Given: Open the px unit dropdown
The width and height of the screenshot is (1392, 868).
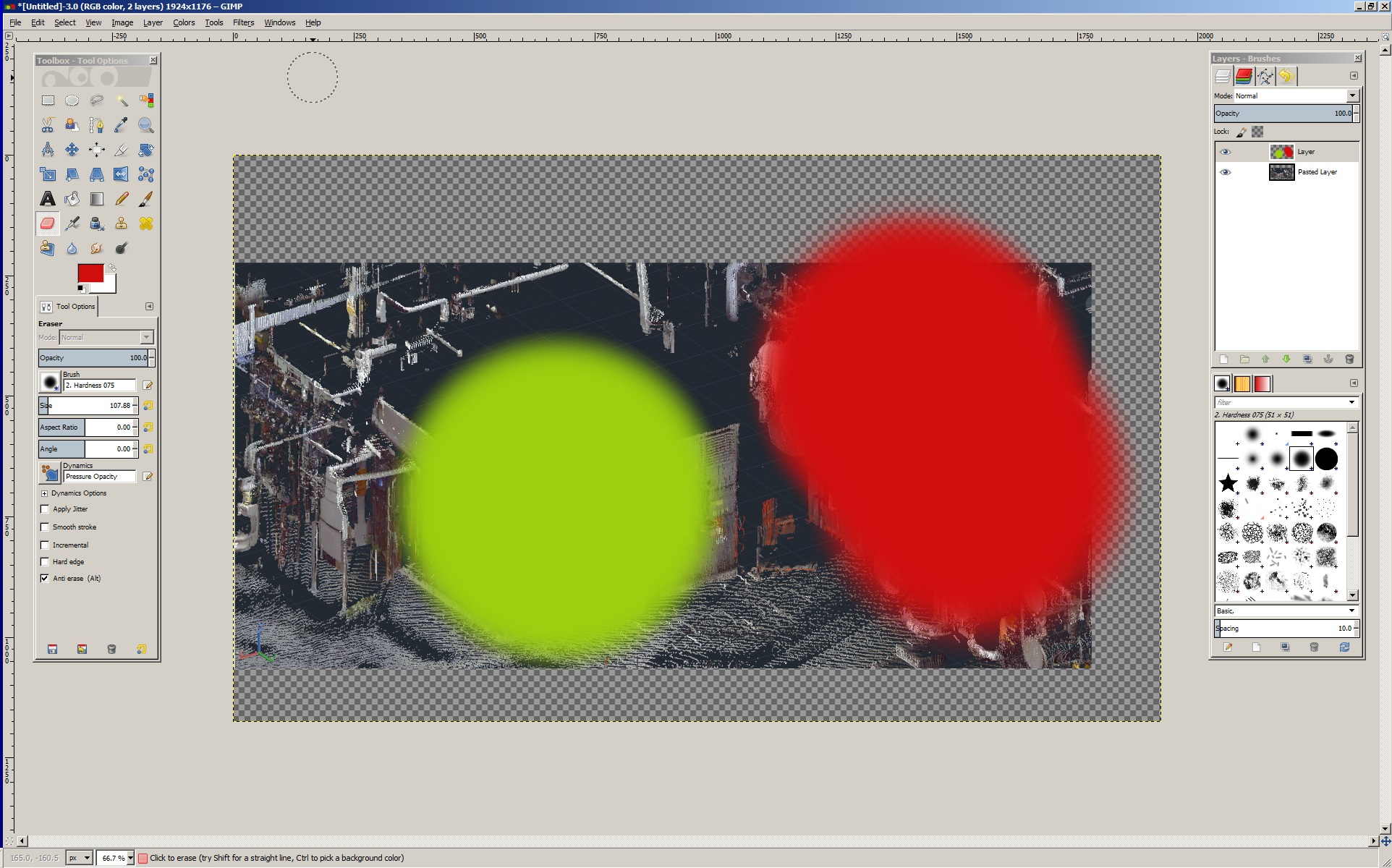Looking at the screenshot, I should point(80,858).
